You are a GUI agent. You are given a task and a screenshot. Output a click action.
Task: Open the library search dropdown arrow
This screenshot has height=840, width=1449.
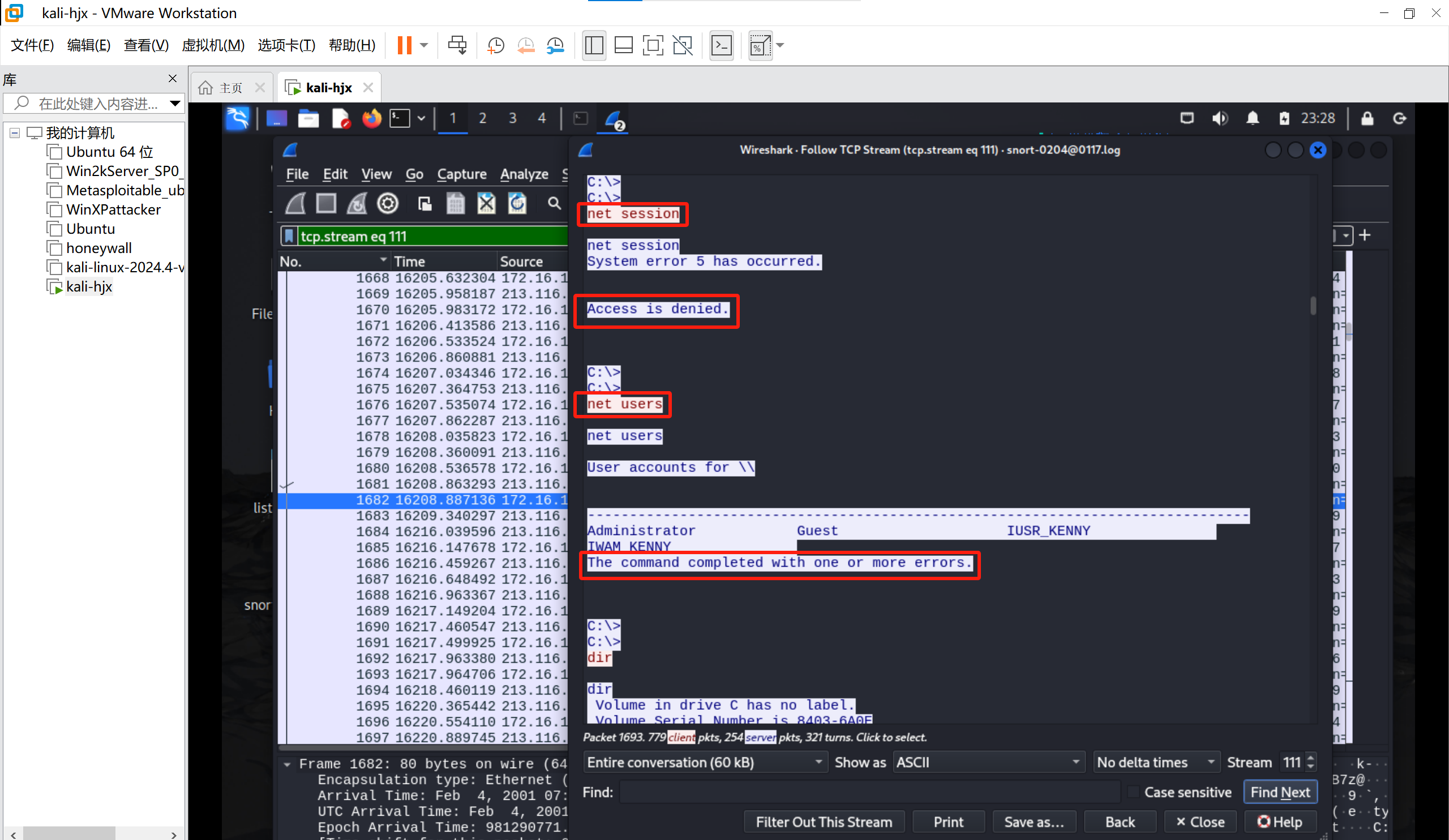pyautogui.click(x=175, y=104)
